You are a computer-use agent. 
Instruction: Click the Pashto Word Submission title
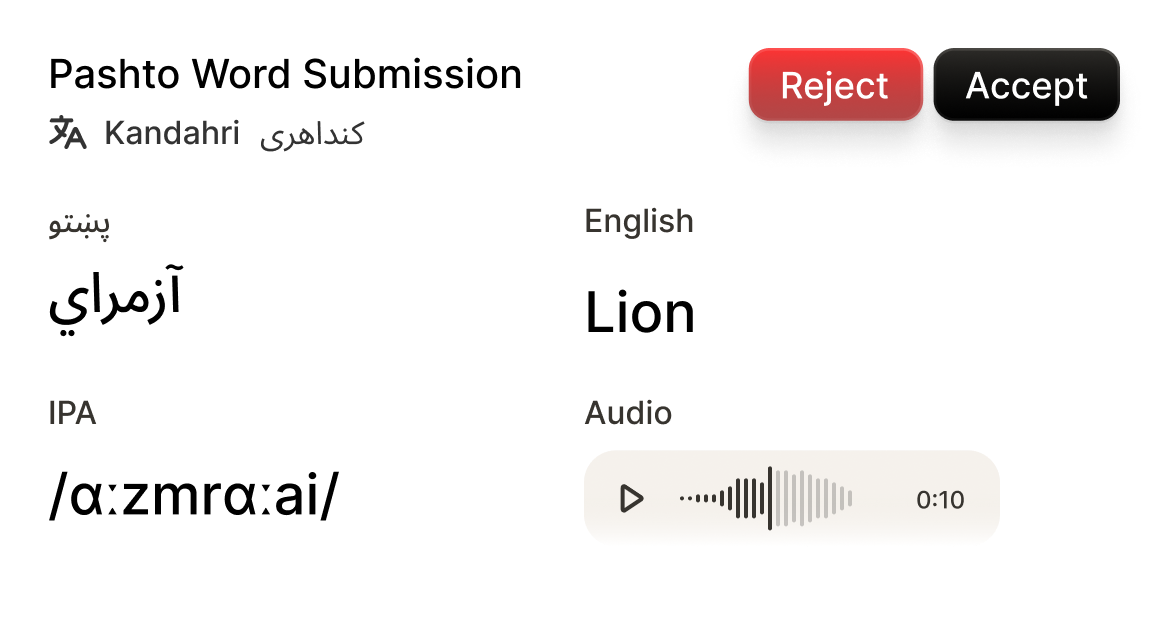[285, 75]
